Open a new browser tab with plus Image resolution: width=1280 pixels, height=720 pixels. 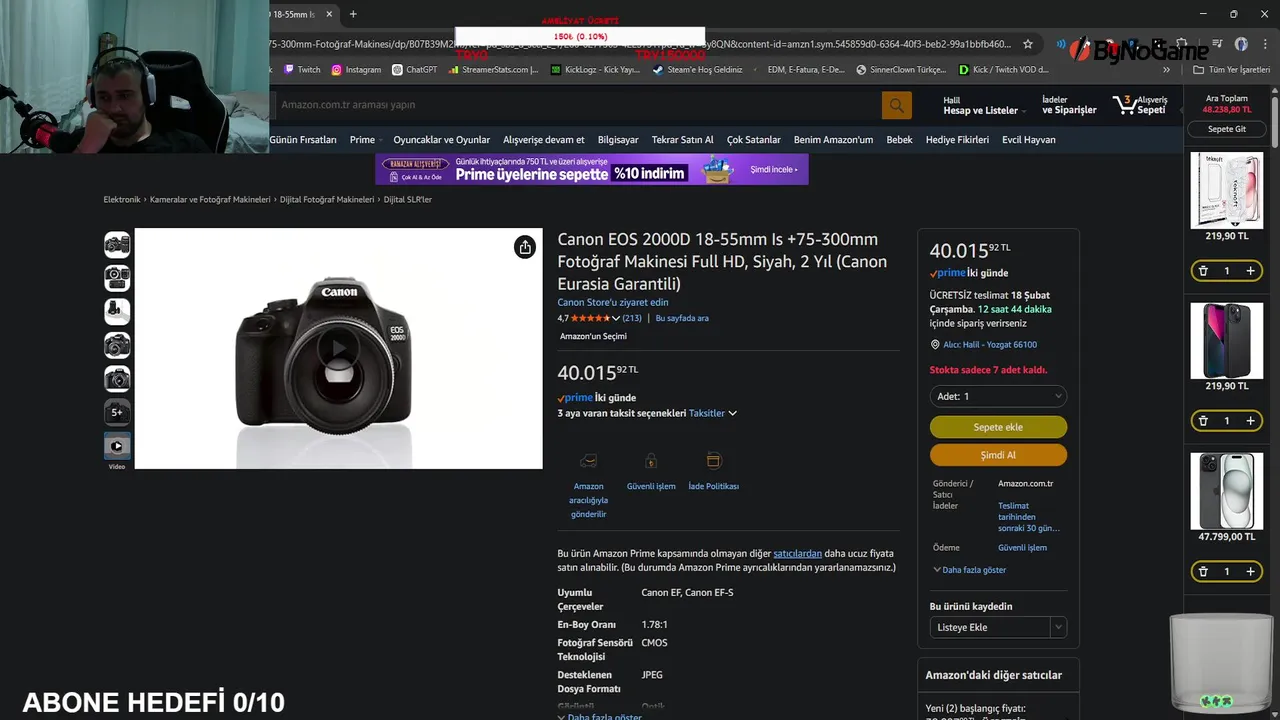[353, 14]
